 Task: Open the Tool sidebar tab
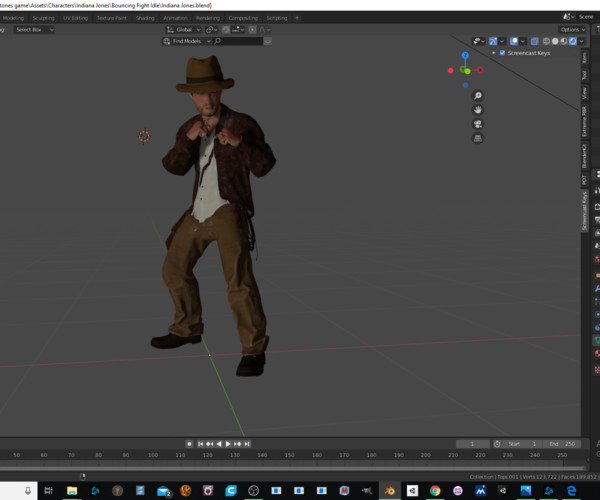tap(584, 75)
